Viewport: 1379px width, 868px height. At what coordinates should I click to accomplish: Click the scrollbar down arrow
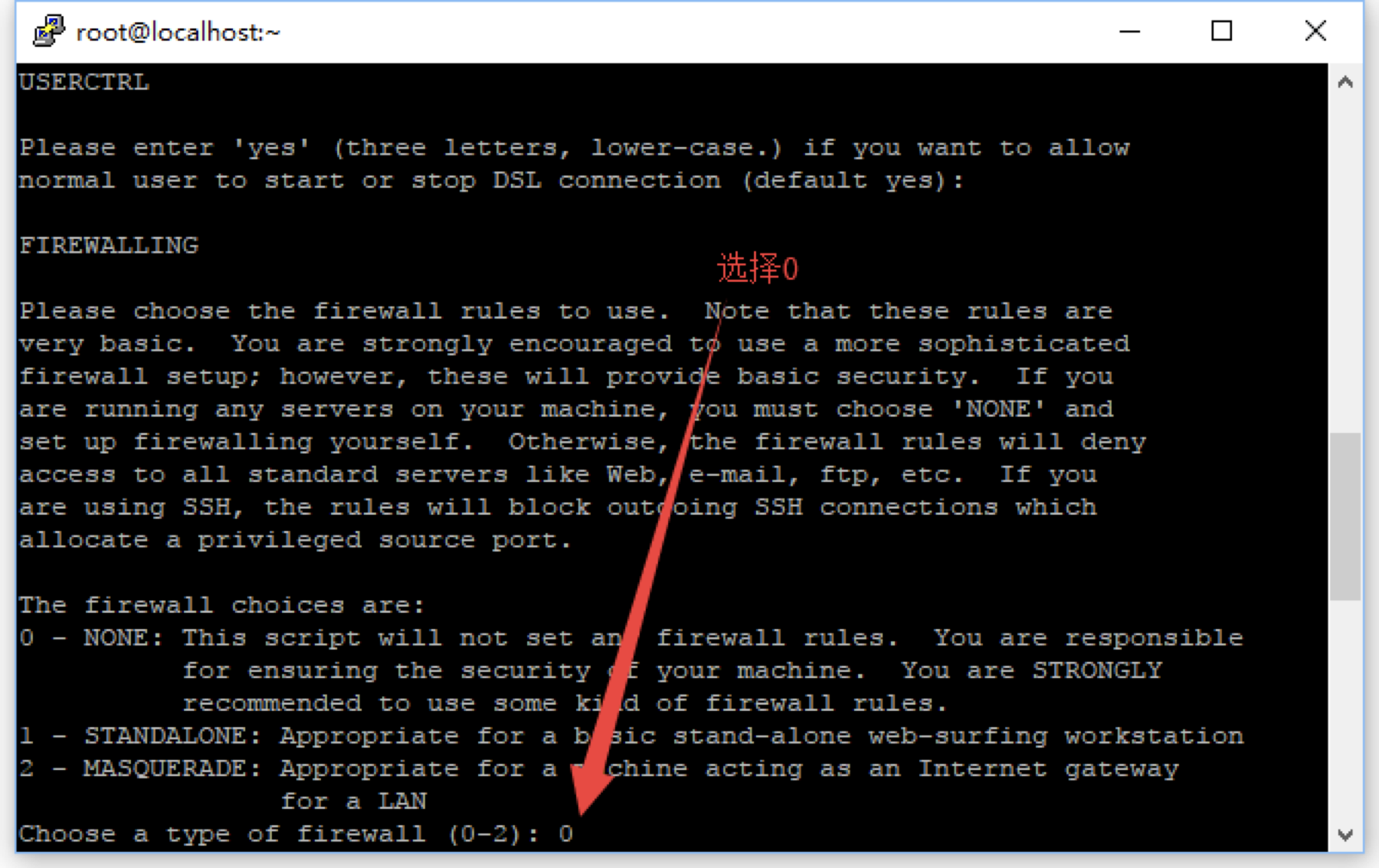pos(1345,834)
